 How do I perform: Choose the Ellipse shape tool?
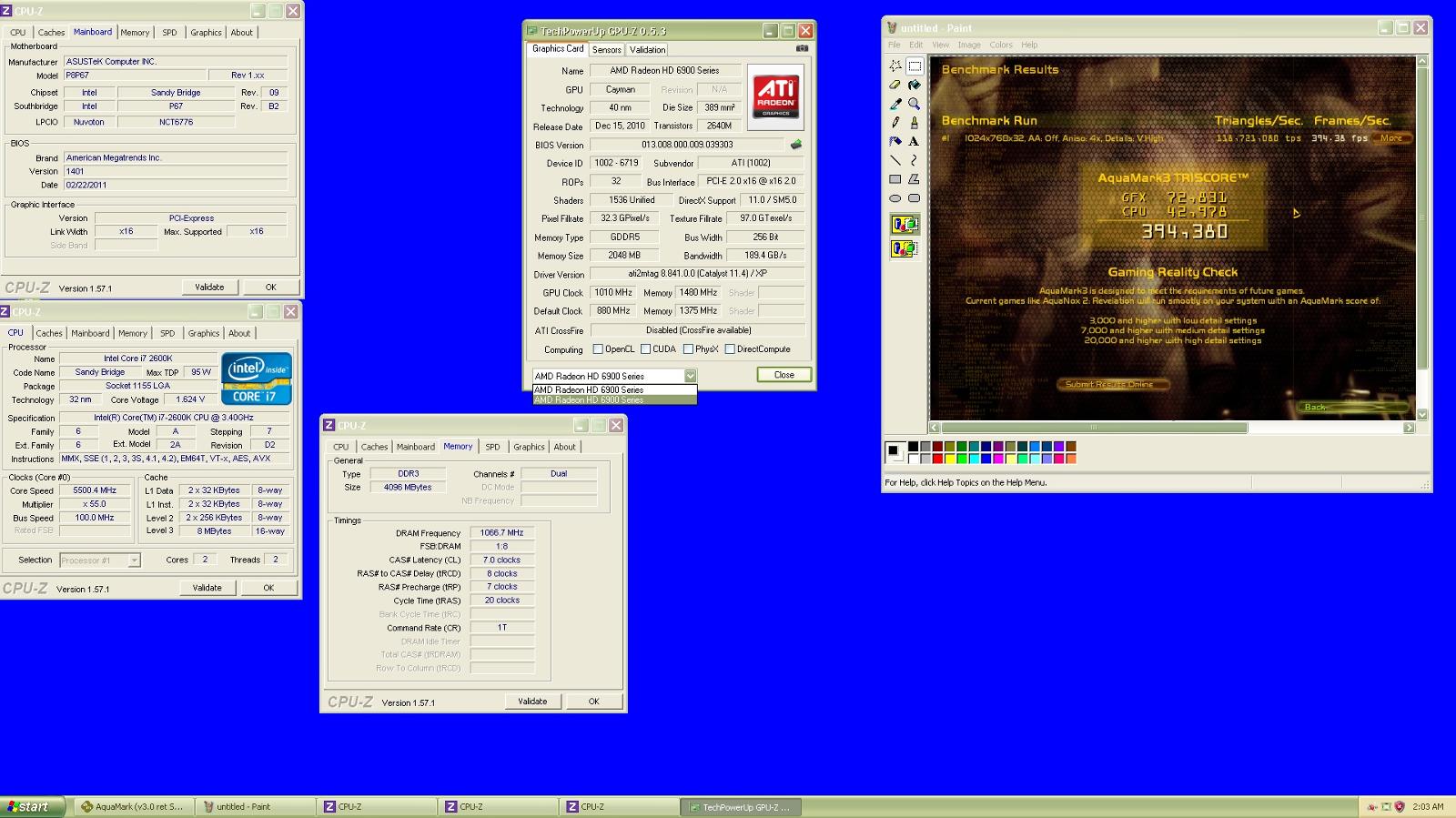tap(895, 198)
